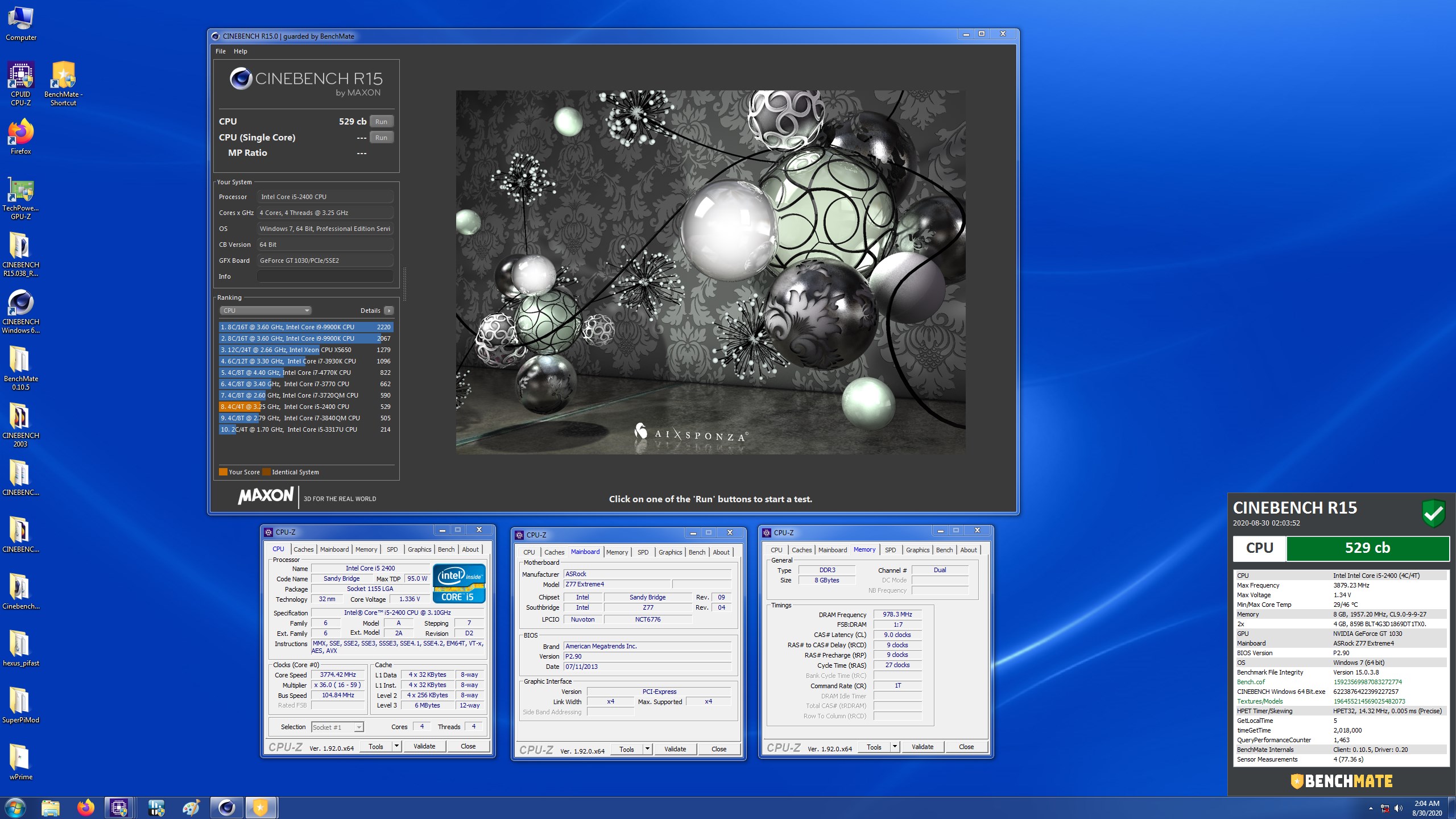1456x819 pixels.
Task: Run the CPU Single Core test
Action: coord(381,138)
